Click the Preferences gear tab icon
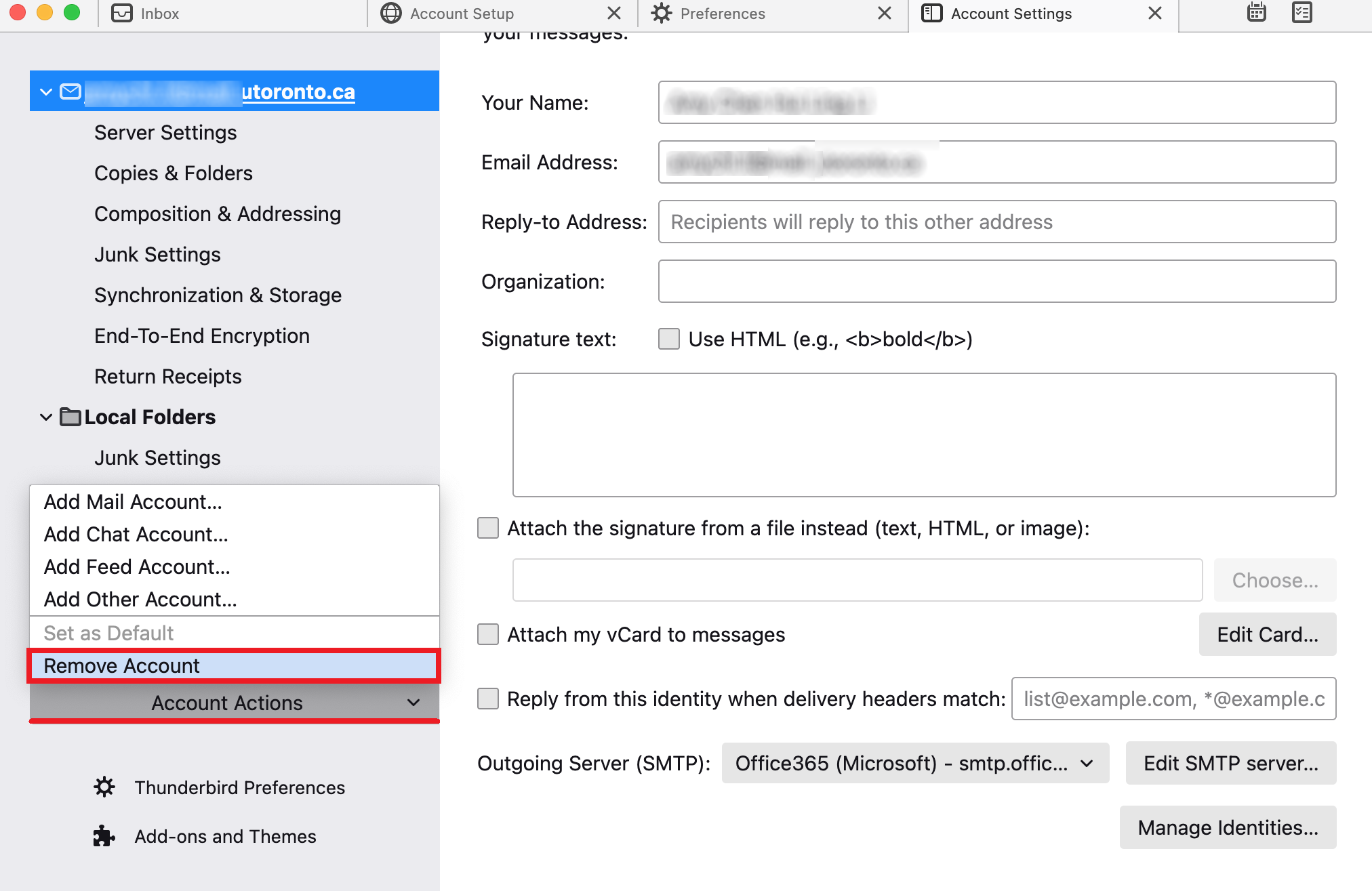 [x=659, y=13]
